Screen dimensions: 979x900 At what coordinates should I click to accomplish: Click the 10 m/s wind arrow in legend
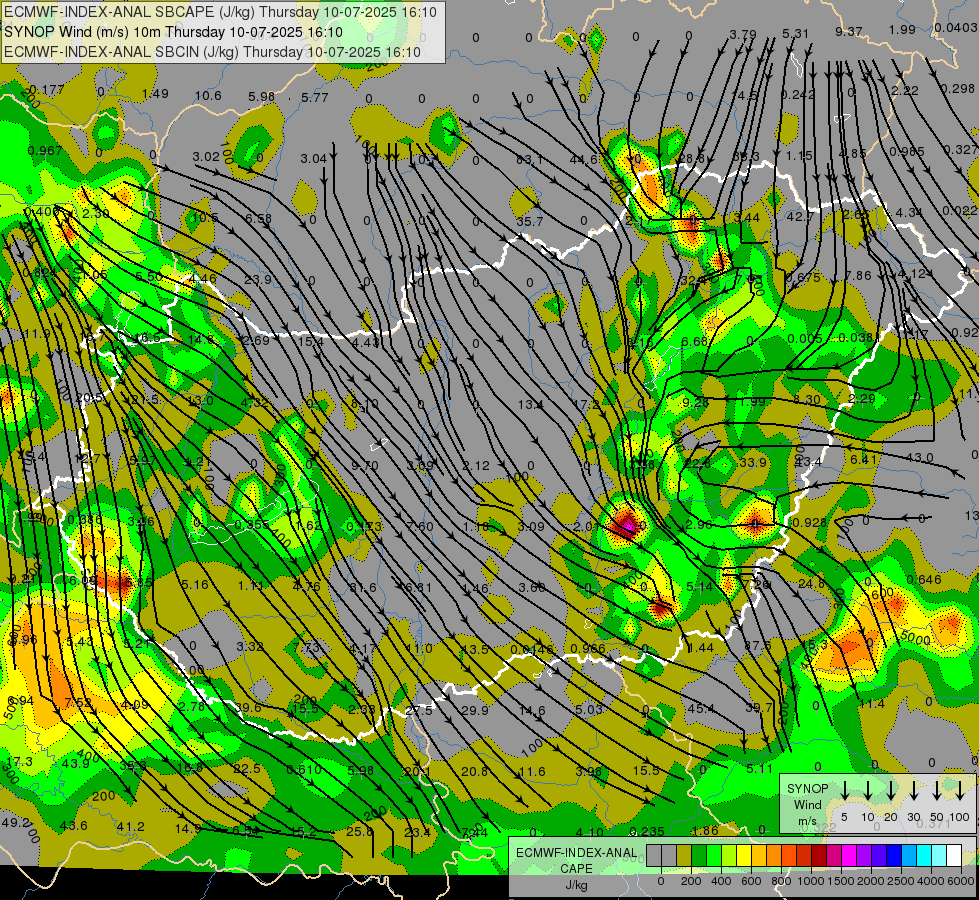867,791
